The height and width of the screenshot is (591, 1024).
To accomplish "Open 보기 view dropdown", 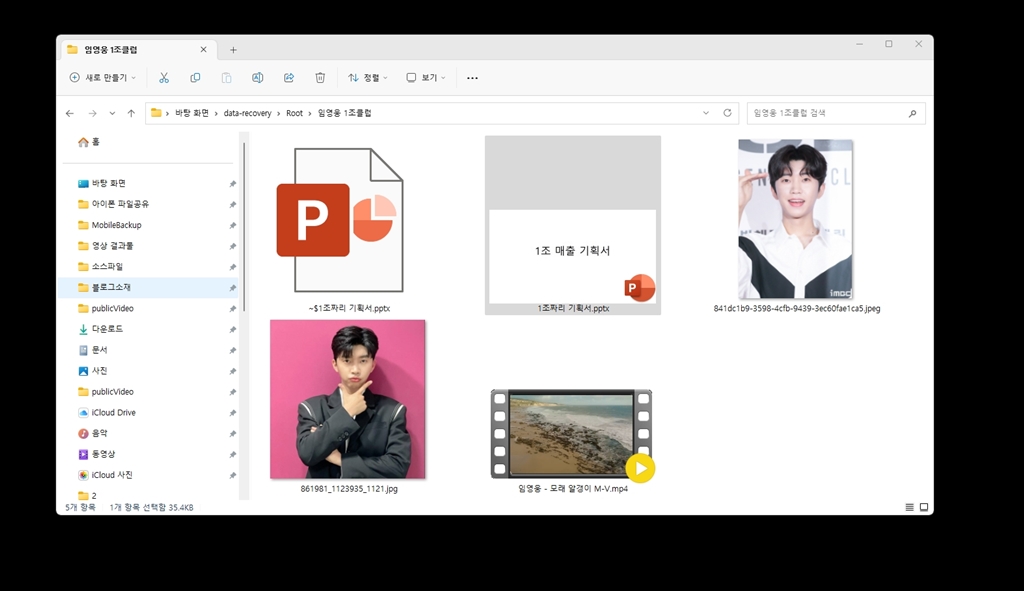I will pos(426,78).
